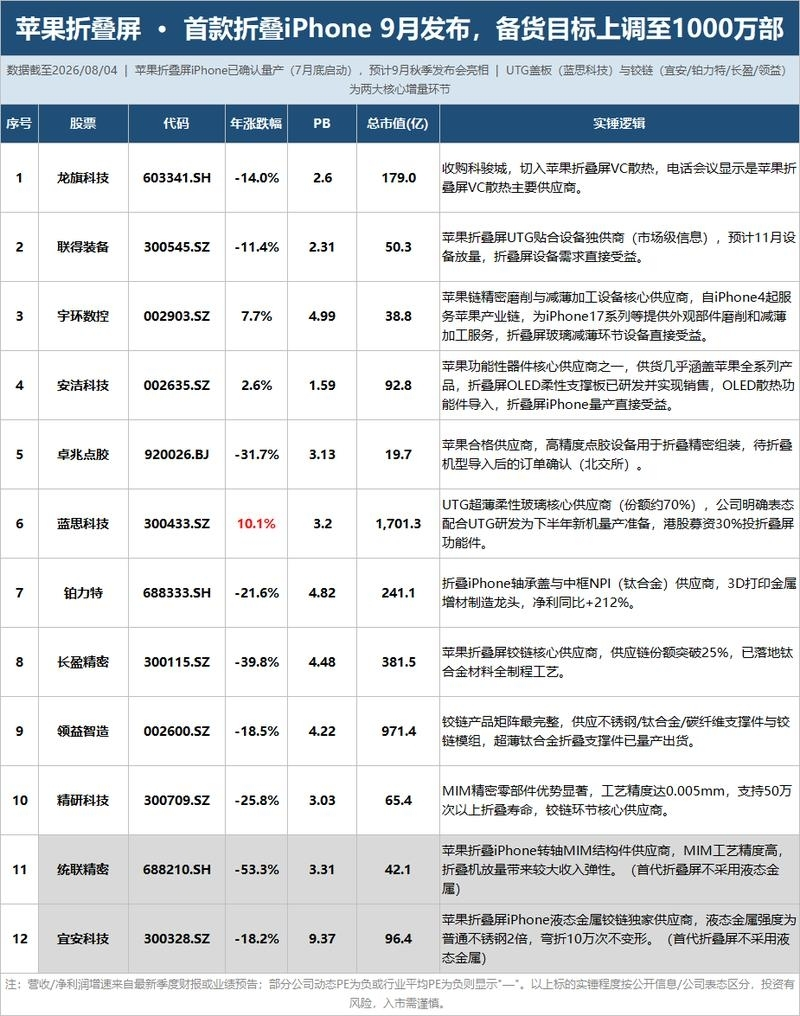Click the 股票 column header
Image resolution: width=800 pixels, height=1016 pixels.
[x=83, y=123]
